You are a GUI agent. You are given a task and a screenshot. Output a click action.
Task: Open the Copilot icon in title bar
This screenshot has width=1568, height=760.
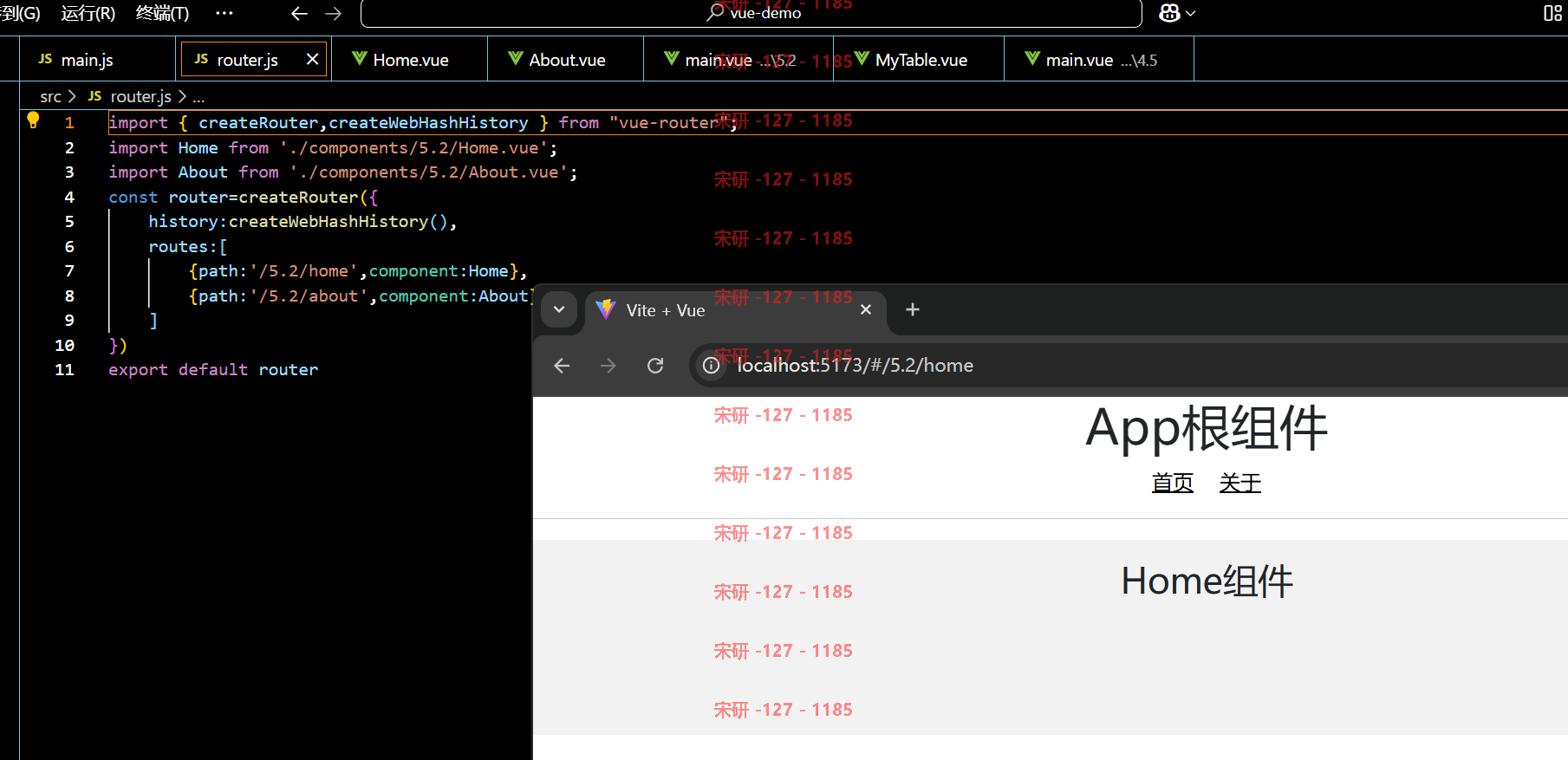[x=1169, y=13]
